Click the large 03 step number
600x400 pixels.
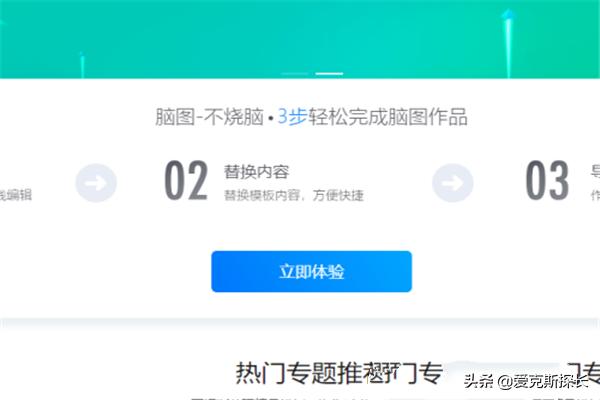(x=547, y=180)
